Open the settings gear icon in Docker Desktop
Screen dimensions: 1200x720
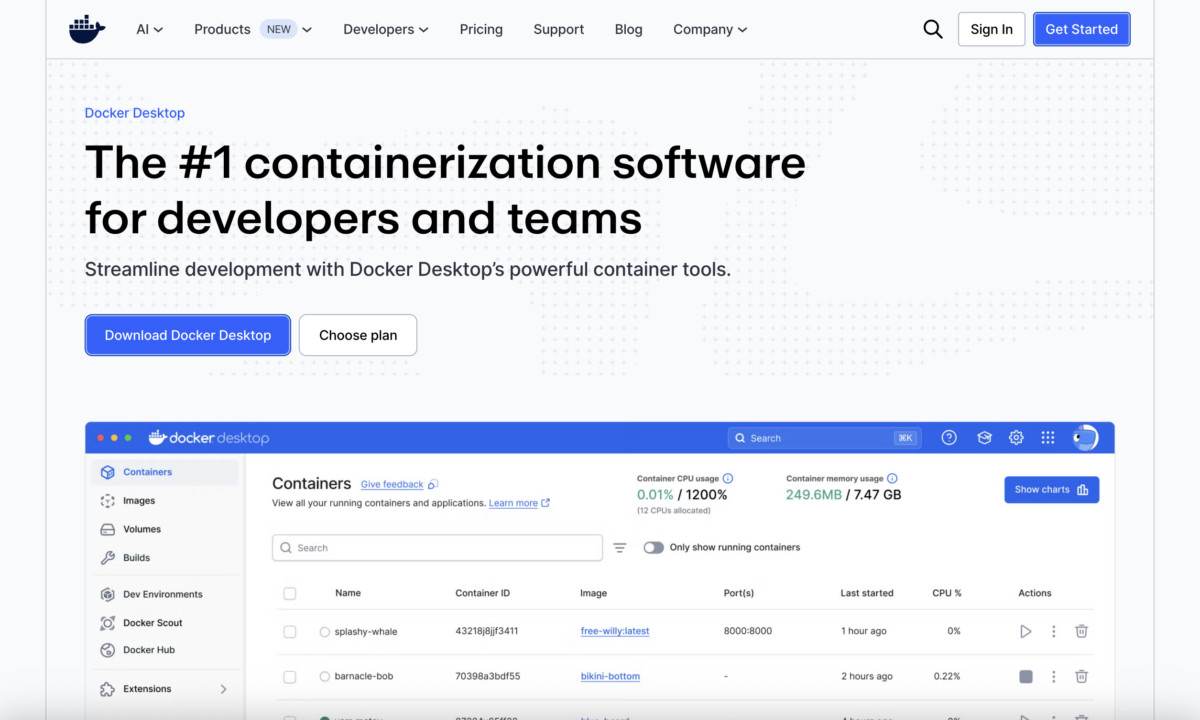(x=1016, y=438)
